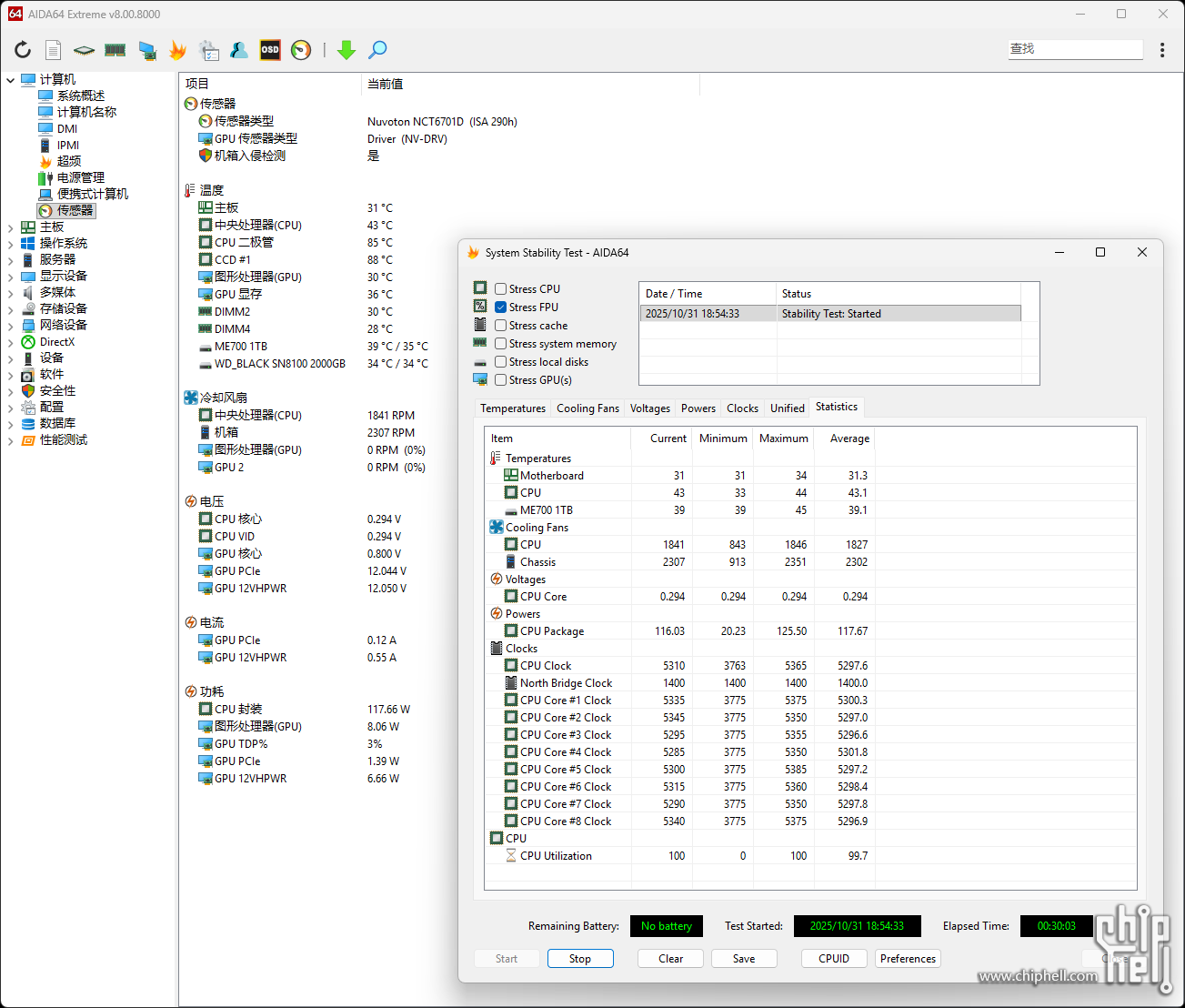Screen dimensions: 1185x1008
Task: Switch to the Voltages tab
Action: (x=649, y=408)
